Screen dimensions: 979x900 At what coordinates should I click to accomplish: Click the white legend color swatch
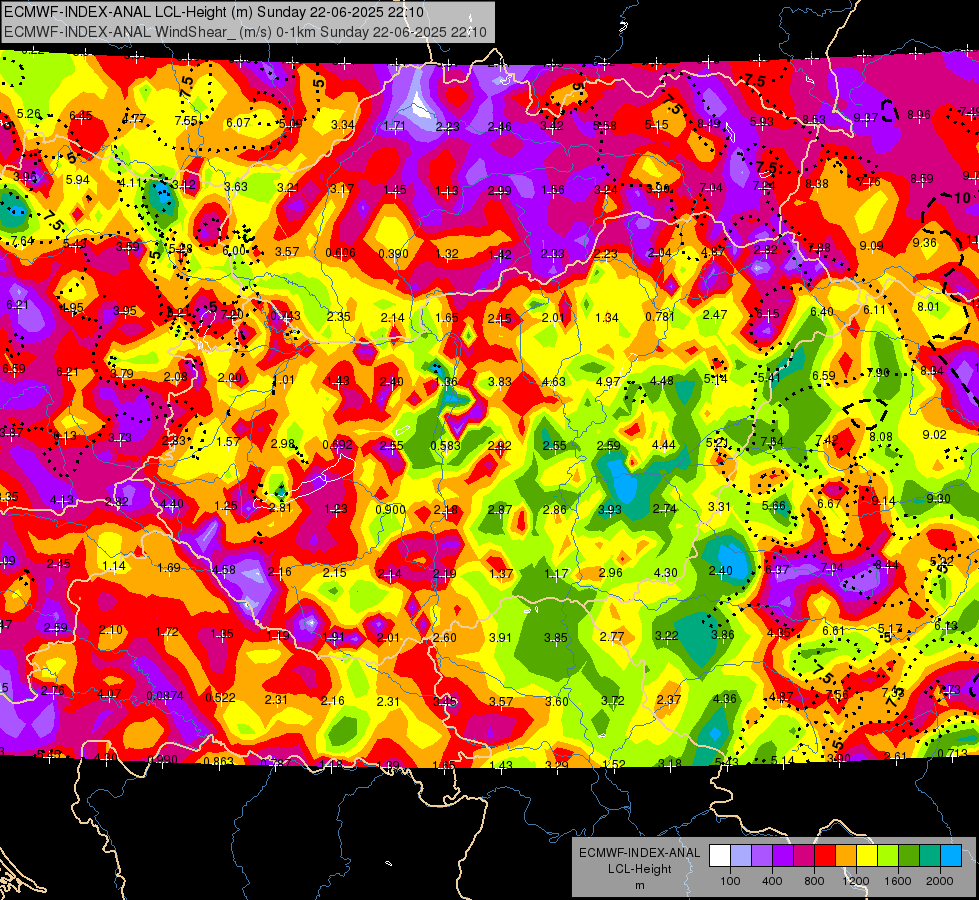(x=720, y=856)
